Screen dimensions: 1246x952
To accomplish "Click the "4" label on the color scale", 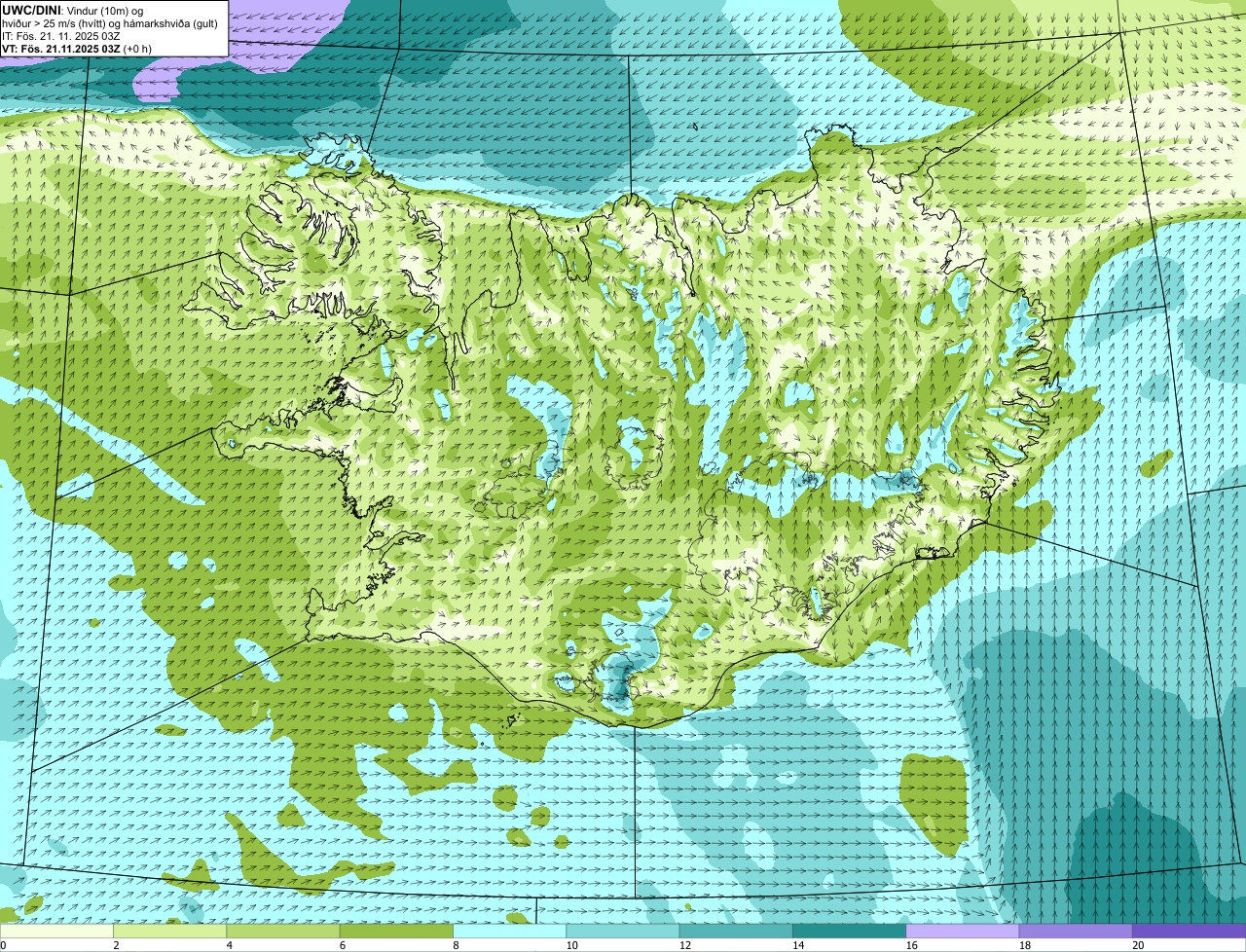I will click(x=229, y=945).
